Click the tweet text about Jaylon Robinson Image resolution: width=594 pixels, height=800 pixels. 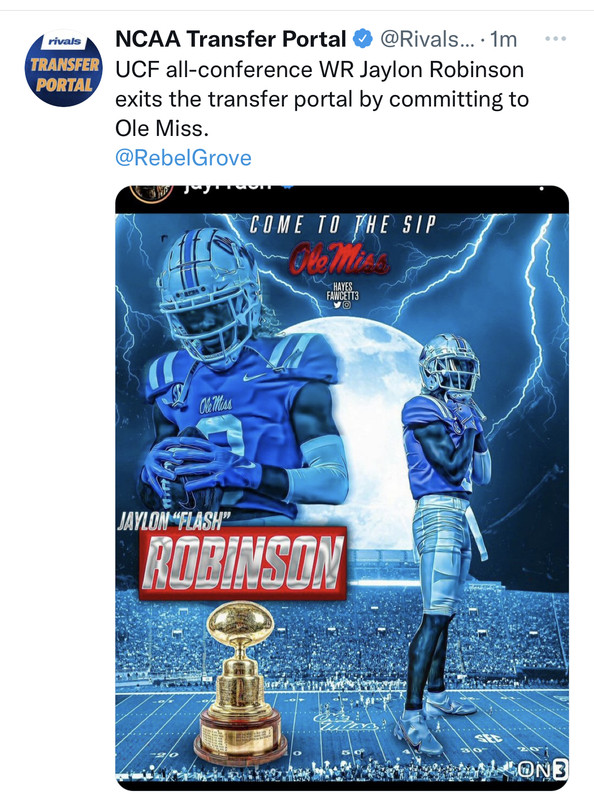tap(322, 98)
